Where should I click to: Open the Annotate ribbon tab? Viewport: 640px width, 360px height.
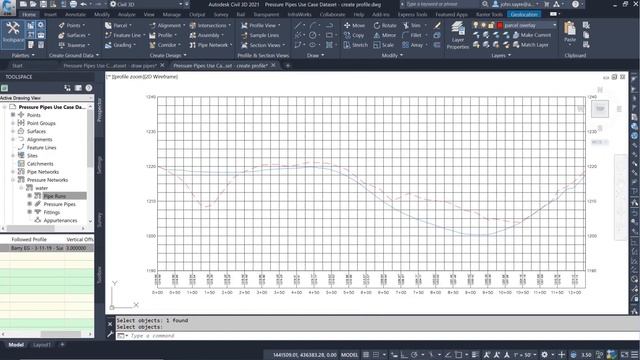[76, 14]
